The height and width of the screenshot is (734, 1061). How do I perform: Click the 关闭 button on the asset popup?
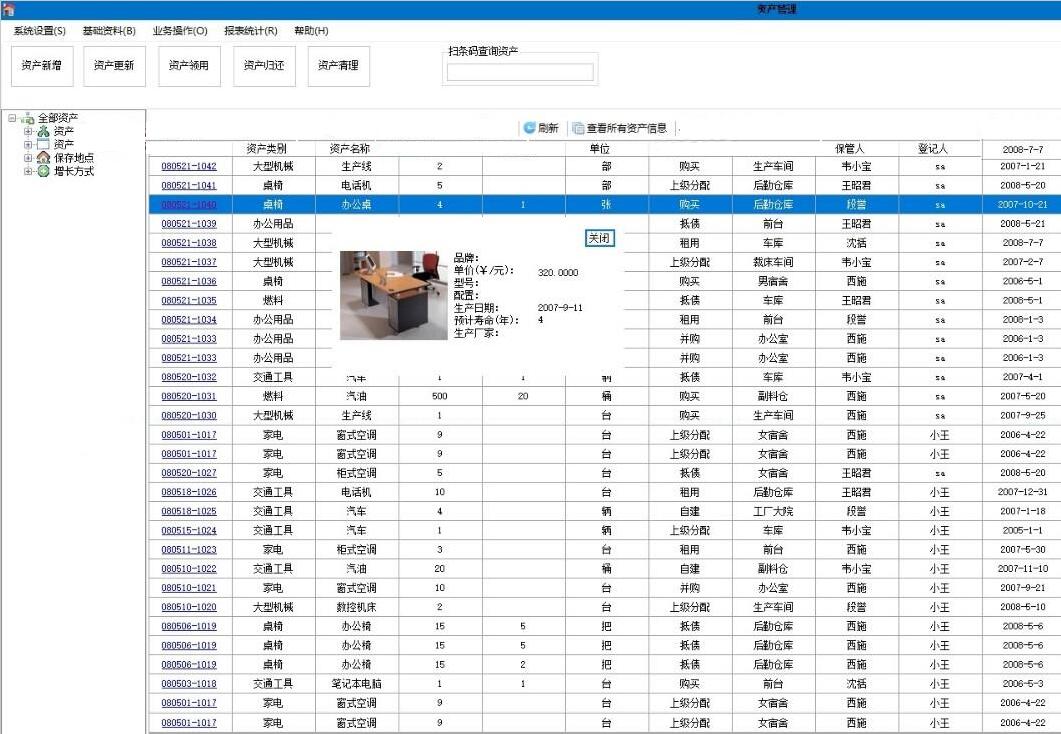coord(599,237)
